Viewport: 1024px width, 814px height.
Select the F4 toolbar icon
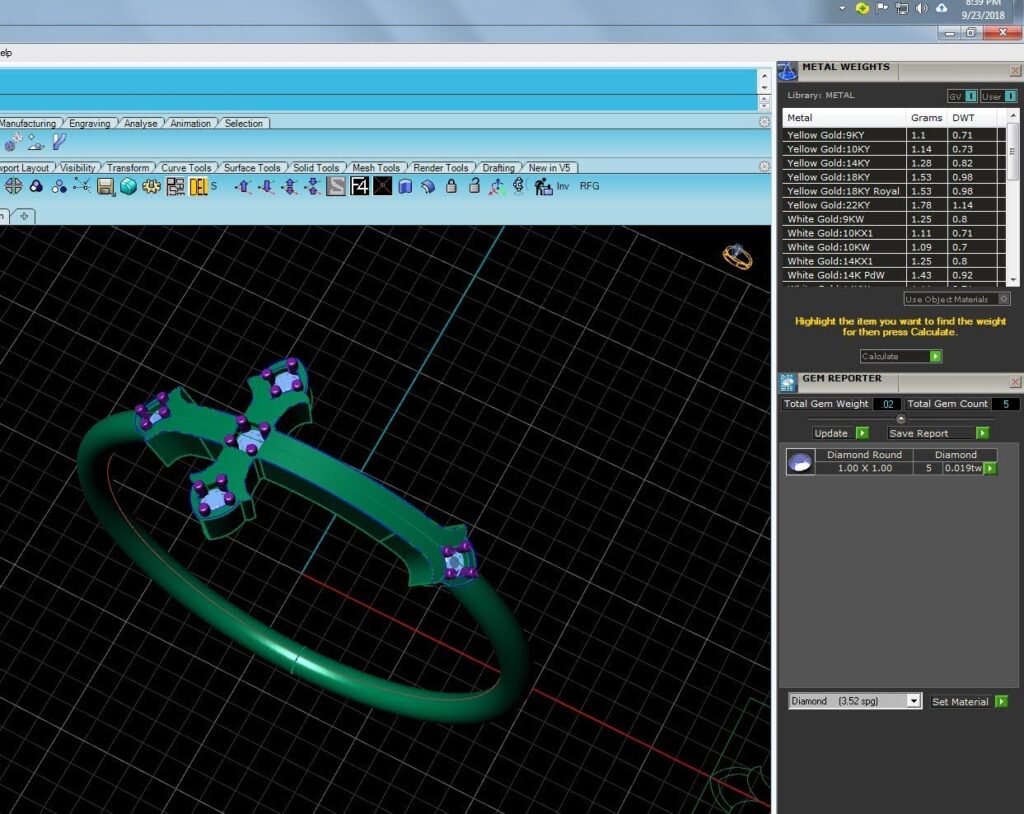359,186
